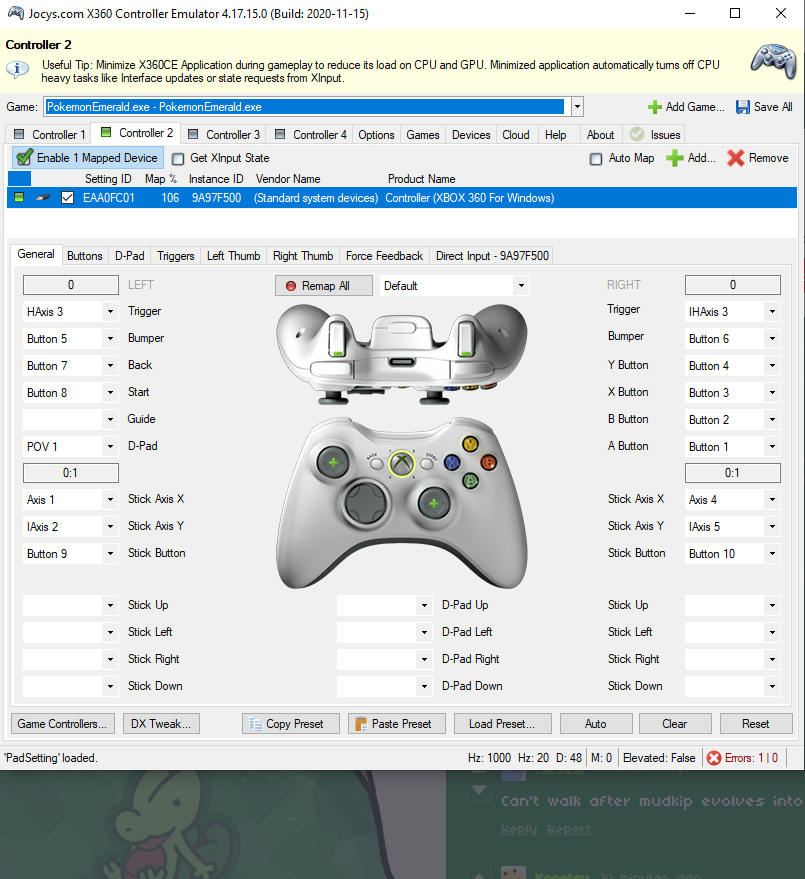Image resolution: width=805 pixels, height=879 pixels.
Task: Open the Cloud tab
Action: pos(516,135)
